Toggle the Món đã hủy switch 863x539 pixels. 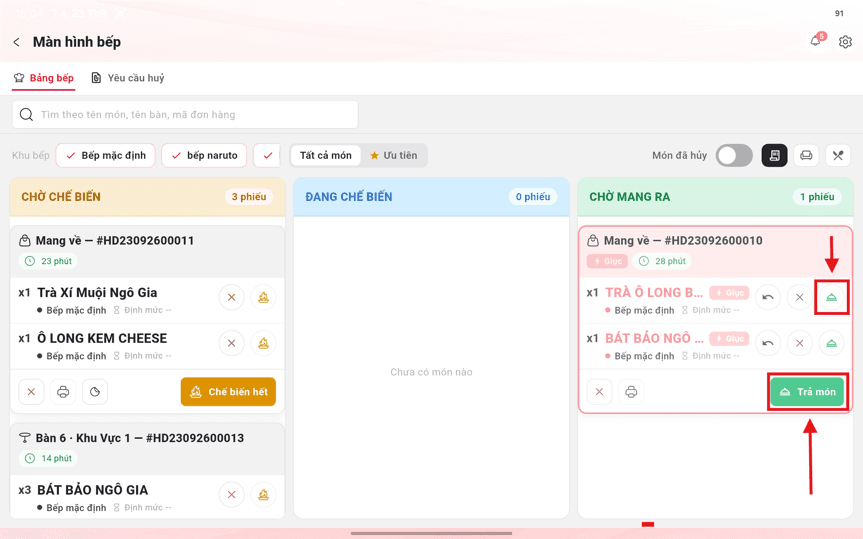click(x=734, y=155)
